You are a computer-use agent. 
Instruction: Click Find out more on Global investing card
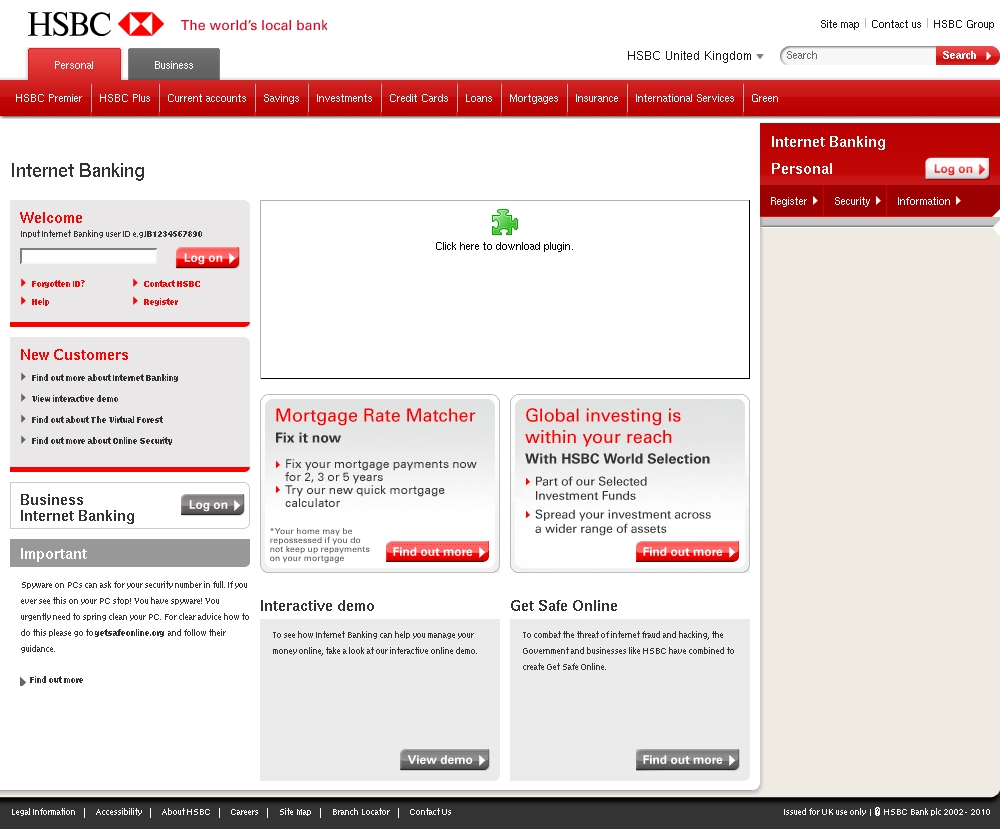687,552
